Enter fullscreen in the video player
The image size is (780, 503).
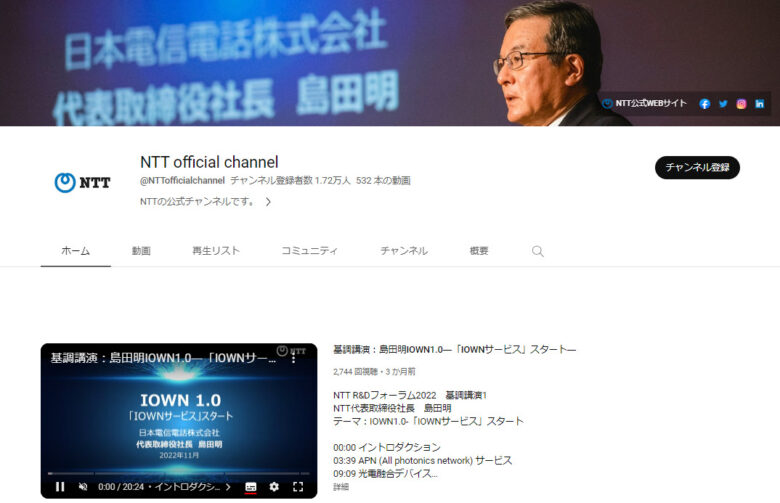pos(298,487)
